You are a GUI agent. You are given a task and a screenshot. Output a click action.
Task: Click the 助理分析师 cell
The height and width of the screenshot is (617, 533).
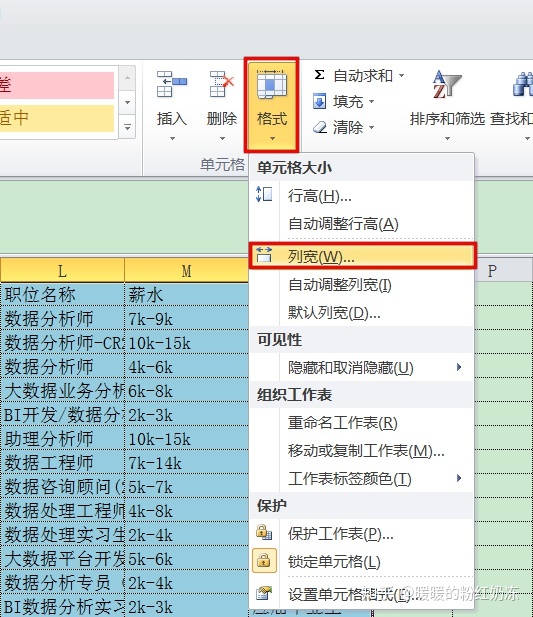pyautogui.click(x=62, y=438)
